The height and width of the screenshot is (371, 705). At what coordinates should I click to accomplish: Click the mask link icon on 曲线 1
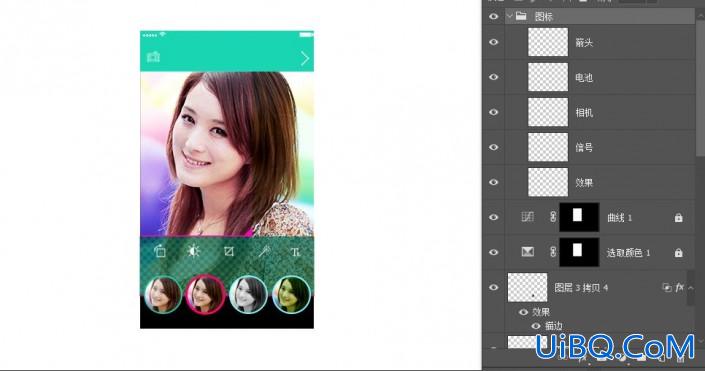tap(553, 217)
